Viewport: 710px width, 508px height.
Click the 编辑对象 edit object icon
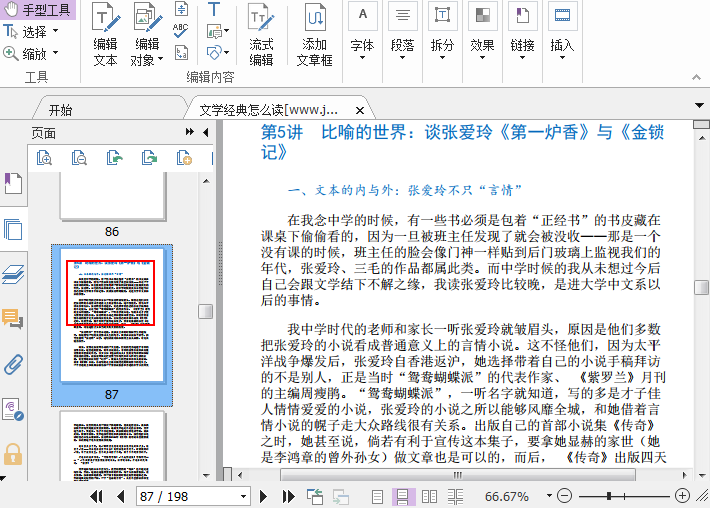click(147, 19)
